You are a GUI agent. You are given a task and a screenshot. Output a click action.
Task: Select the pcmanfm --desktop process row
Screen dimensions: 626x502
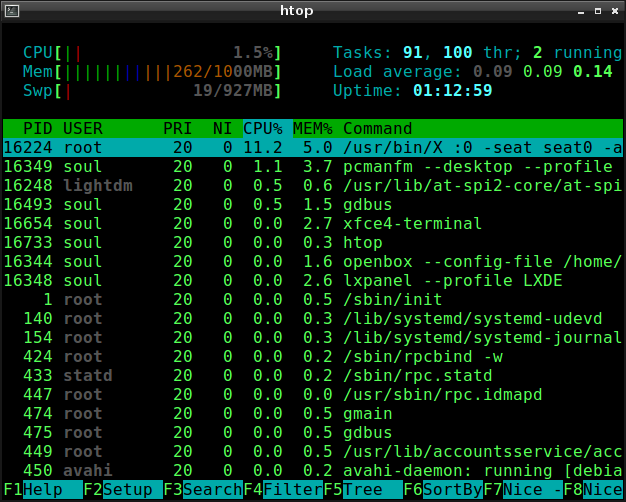[x=313, y=167]
